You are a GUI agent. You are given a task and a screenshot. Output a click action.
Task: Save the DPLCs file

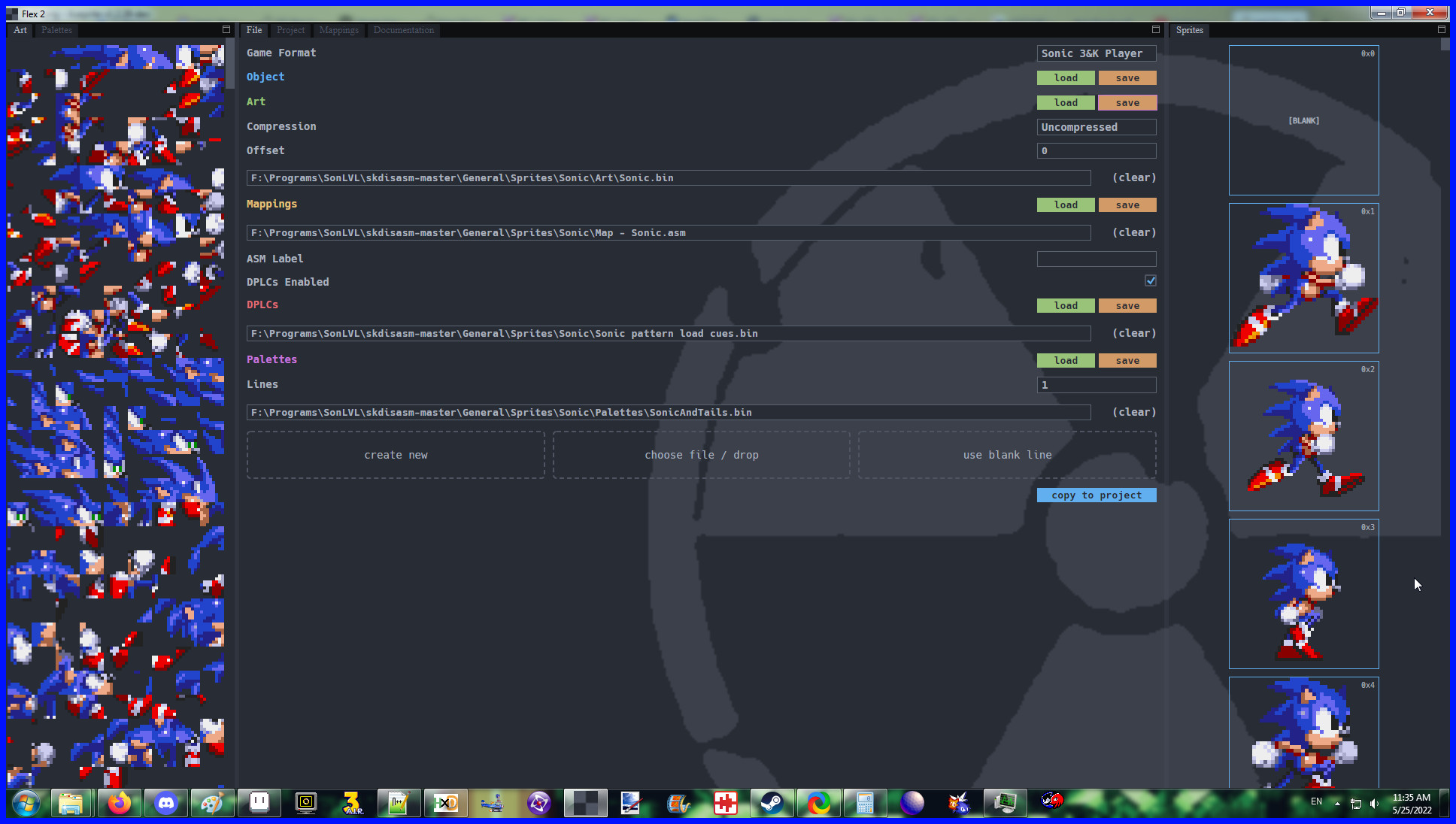(x=1127, y=305)
